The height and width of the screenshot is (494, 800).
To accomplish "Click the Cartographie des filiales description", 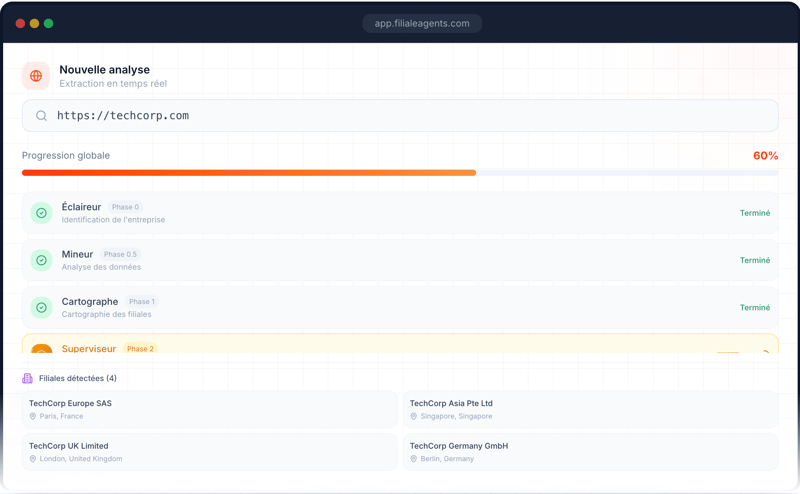I will (x=106, y=314).
